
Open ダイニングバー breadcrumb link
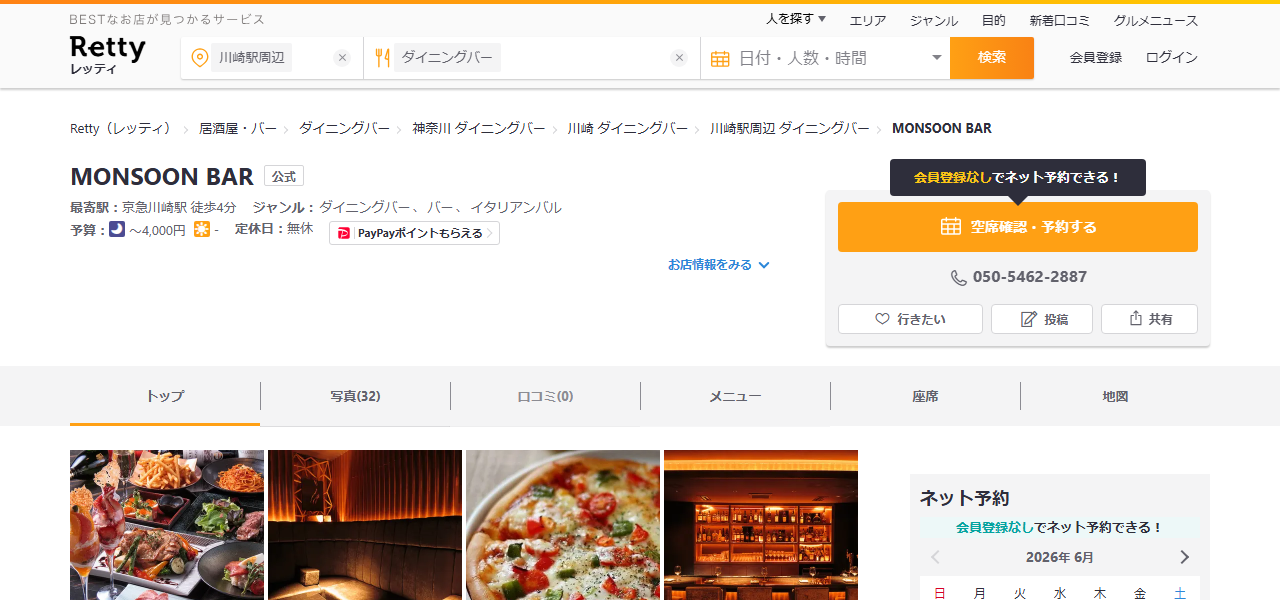(344, 128)
